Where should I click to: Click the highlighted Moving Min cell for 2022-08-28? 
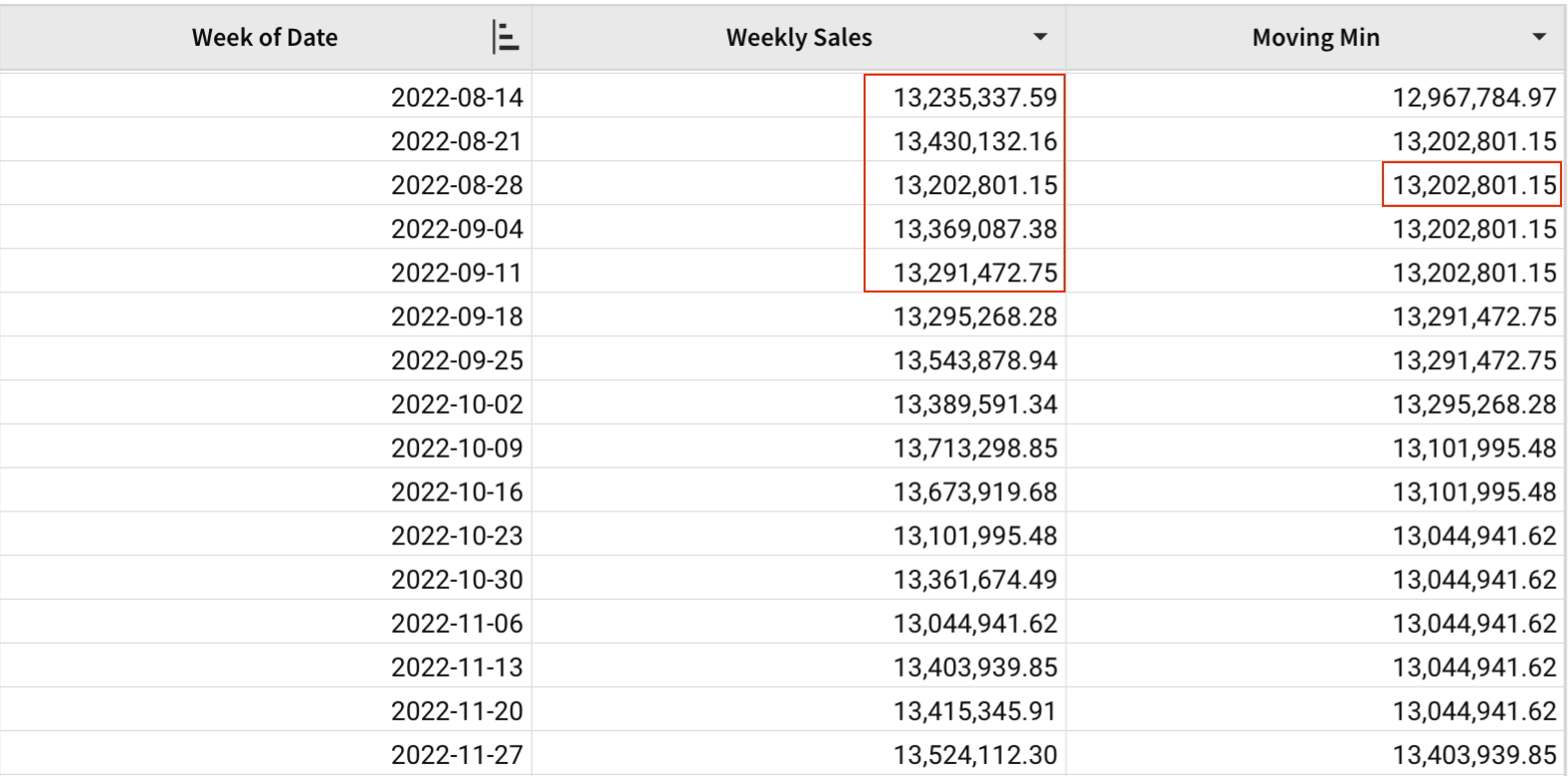(x=1473, y=185)
